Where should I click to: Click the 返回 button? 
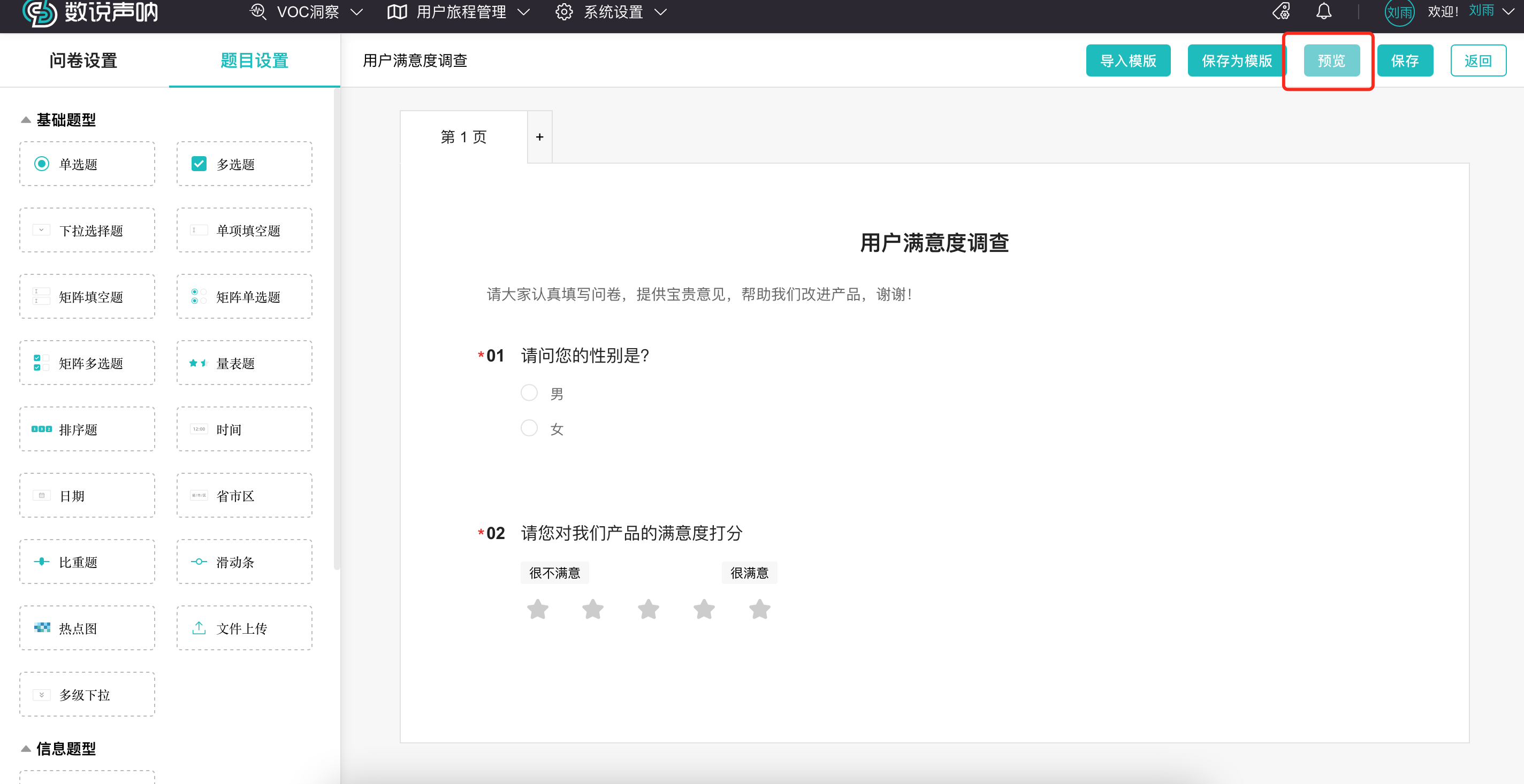click(1478, 60)
